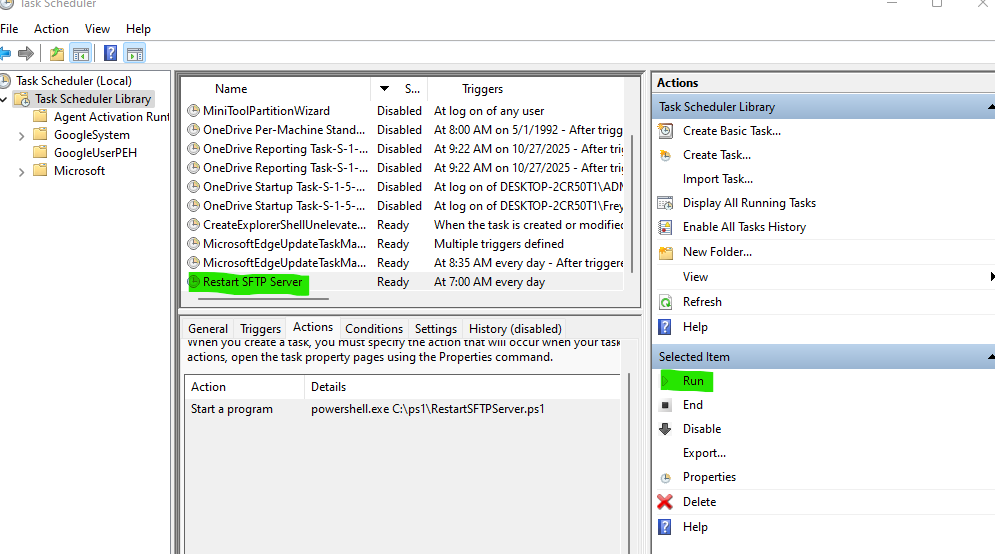This screenshot has height=554, width=995.
Task: Toggle the Show/Hide Console Tree toolbar button
Action: [x=81, y=53]
